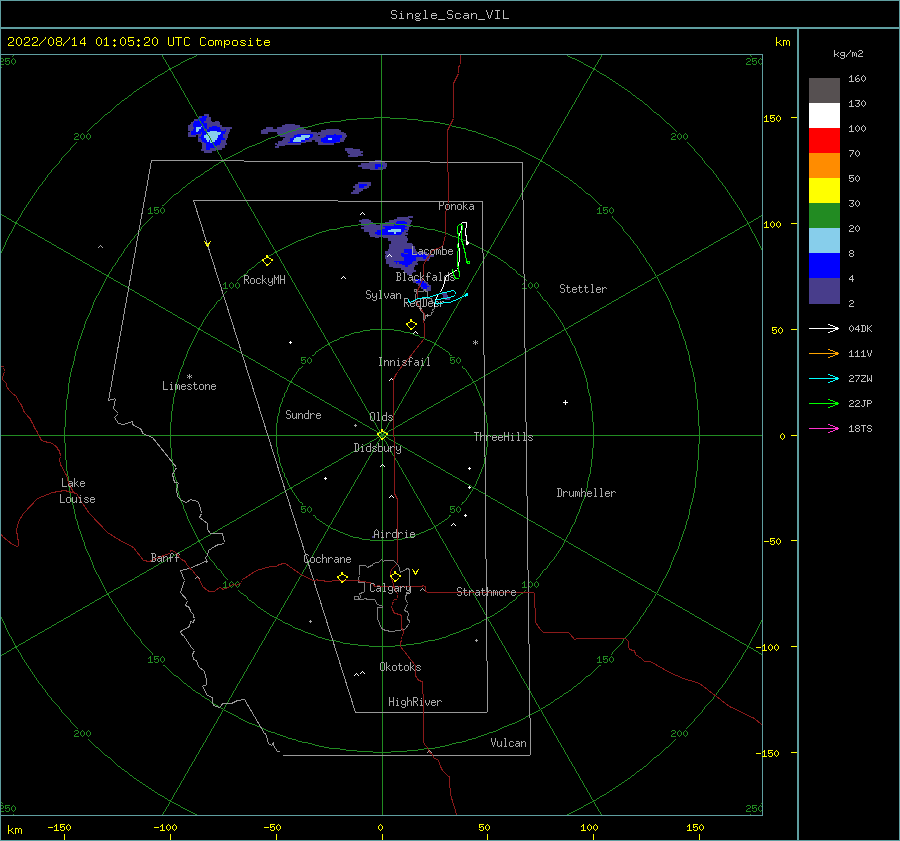Click the -100 label on bottom axis

point(165,827)
